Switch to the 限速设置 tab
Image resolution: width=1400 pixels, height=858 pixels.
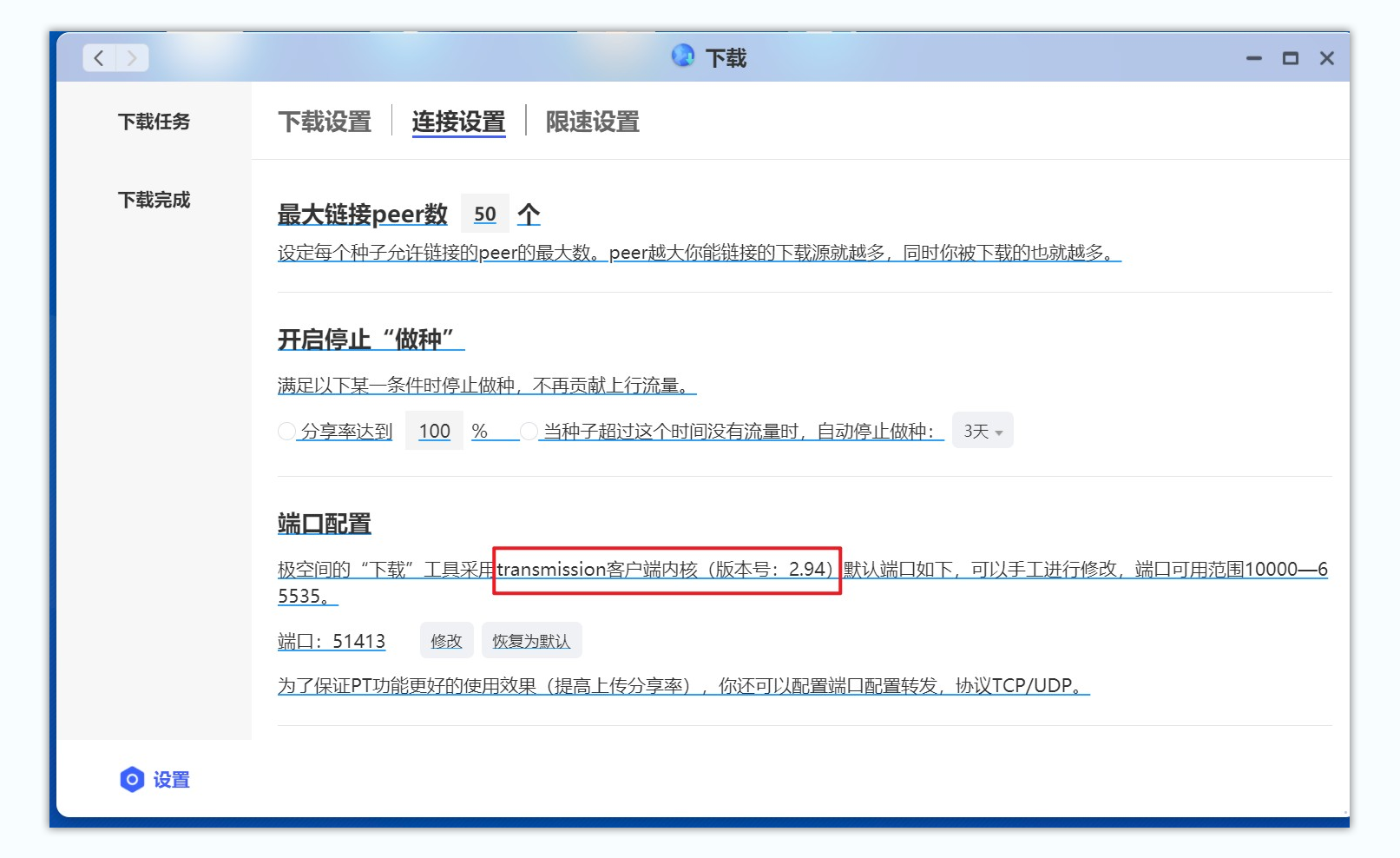point(592,122)
